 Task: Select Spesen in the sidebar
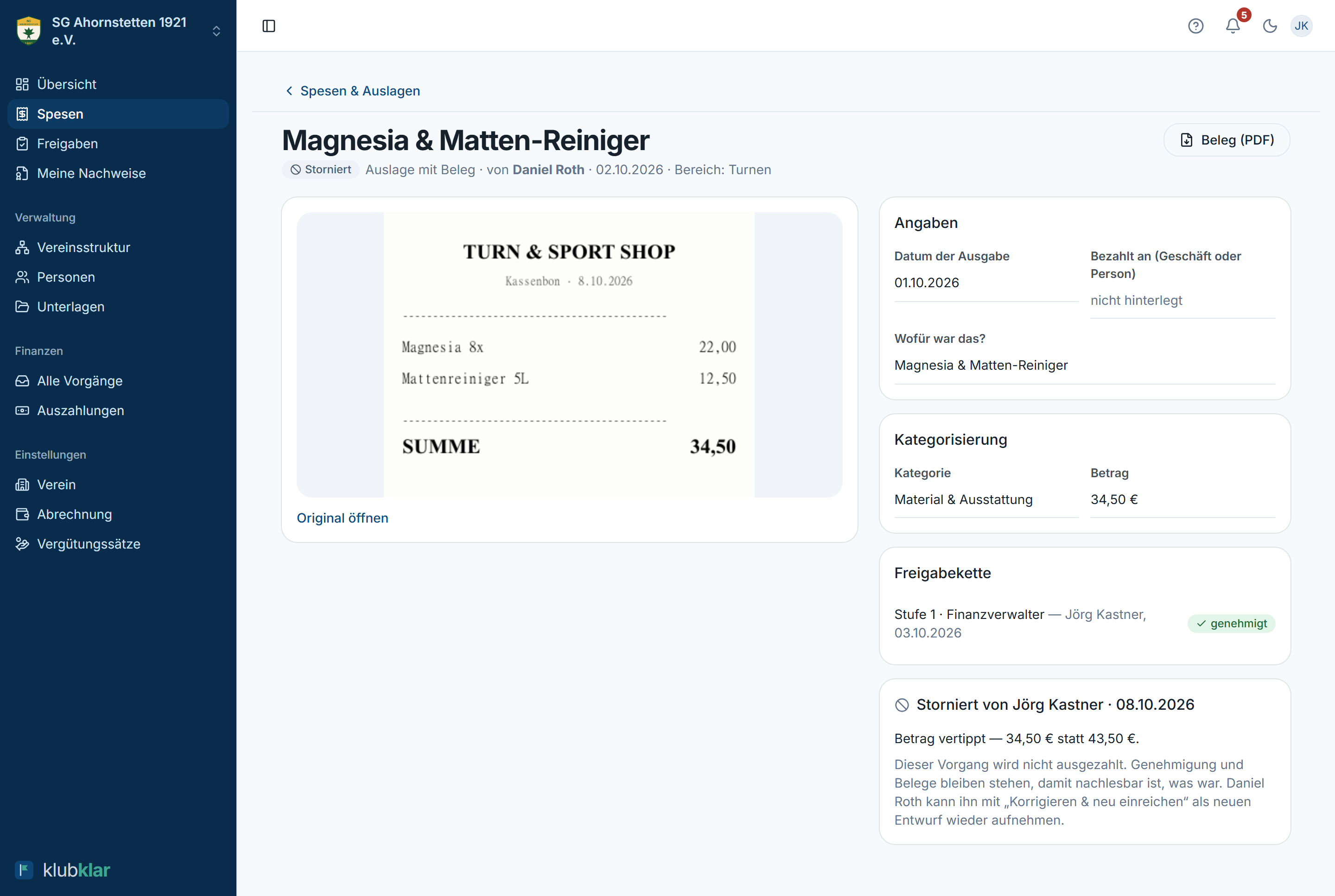pyautogui.click(x=118, y=114)
